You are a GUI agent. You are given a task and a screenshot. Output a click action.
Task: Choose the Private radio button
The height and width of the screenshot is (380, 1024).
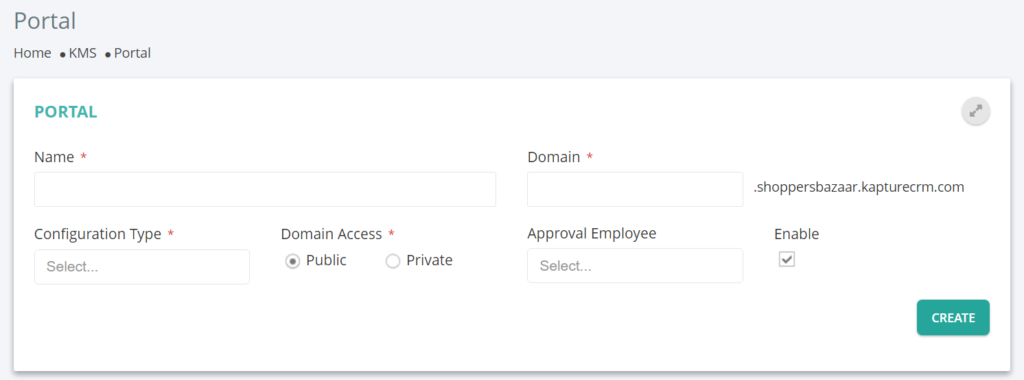point(392,261)
